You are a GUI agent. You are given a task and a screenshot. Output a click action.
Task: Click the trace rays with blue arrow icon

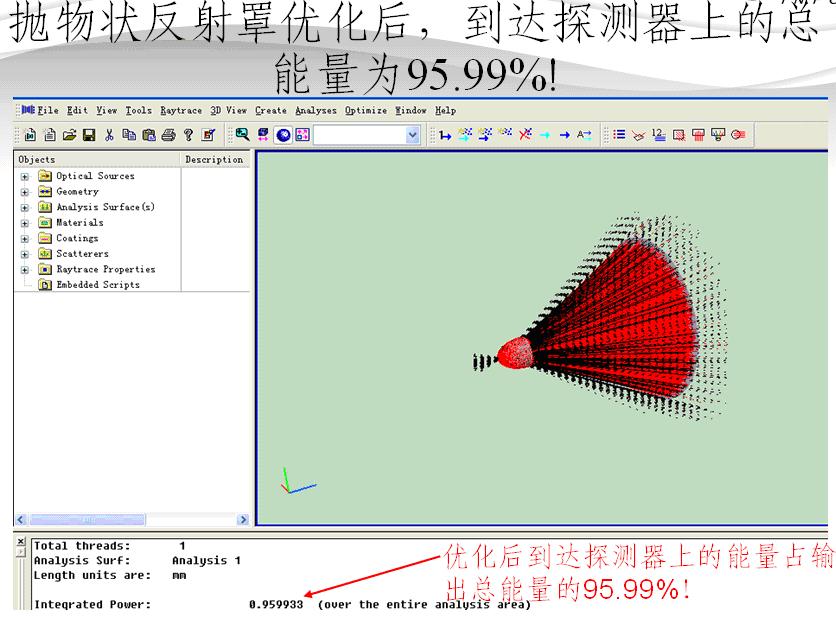pyautogui.click(x=485, y=134)
